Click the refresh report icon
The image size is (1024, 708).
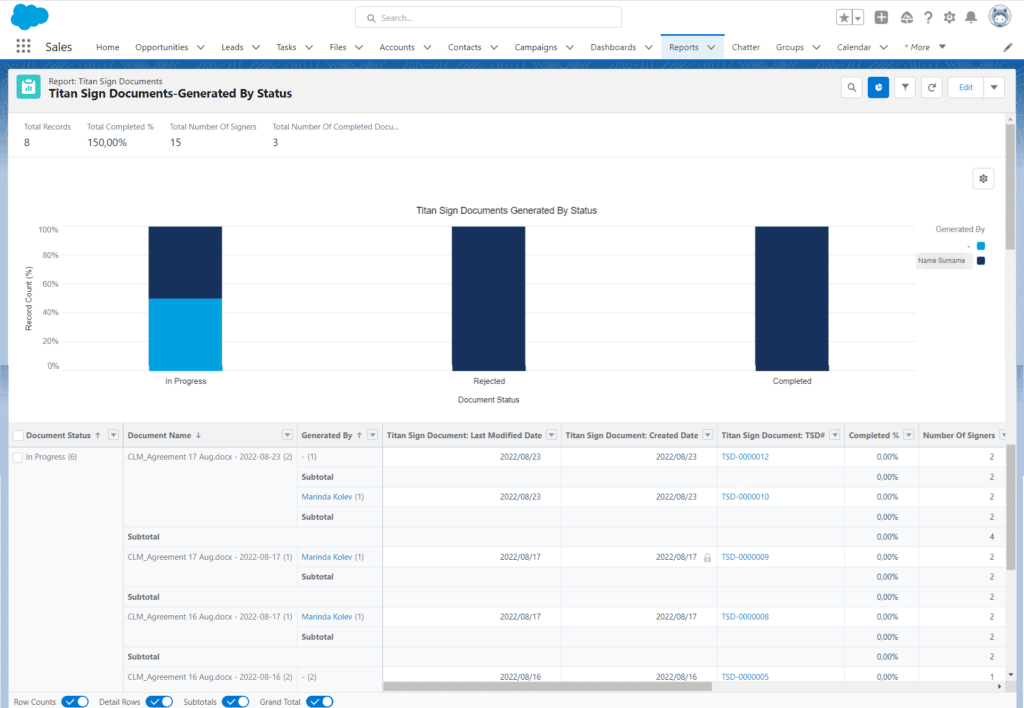coord(932,87)
